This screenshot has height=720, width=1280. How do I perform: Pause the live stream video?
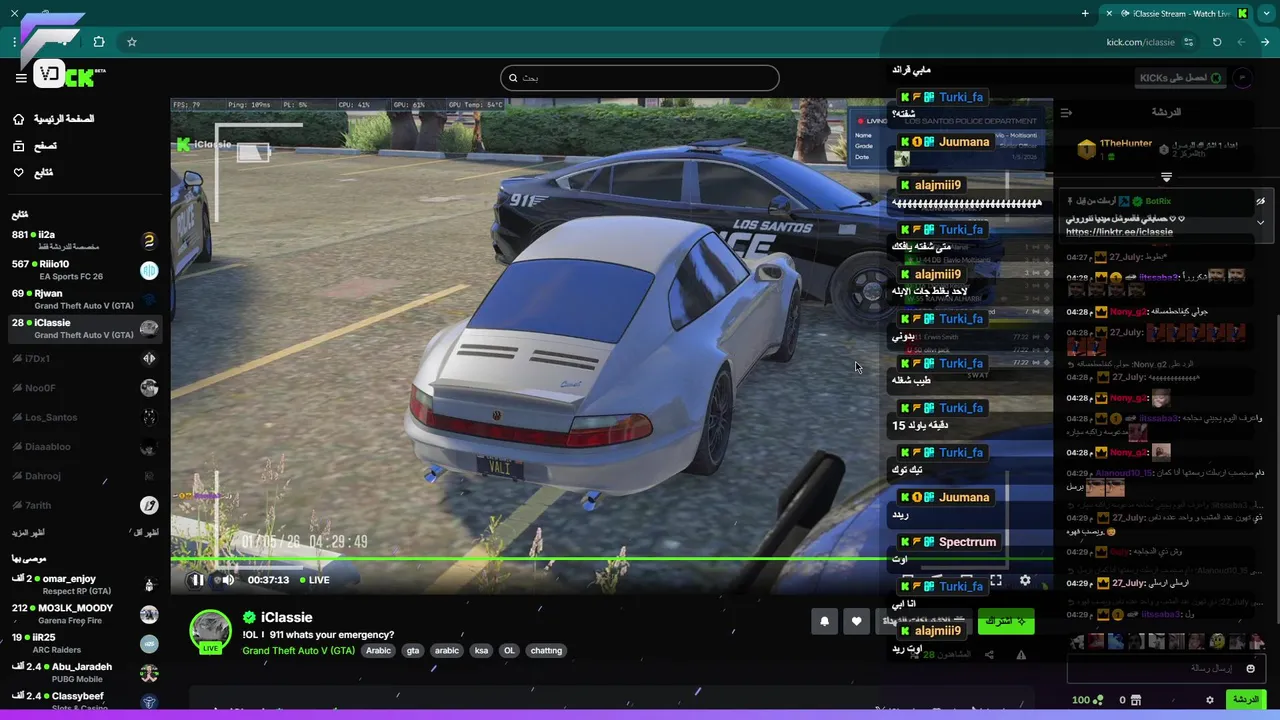coord(198,580)
